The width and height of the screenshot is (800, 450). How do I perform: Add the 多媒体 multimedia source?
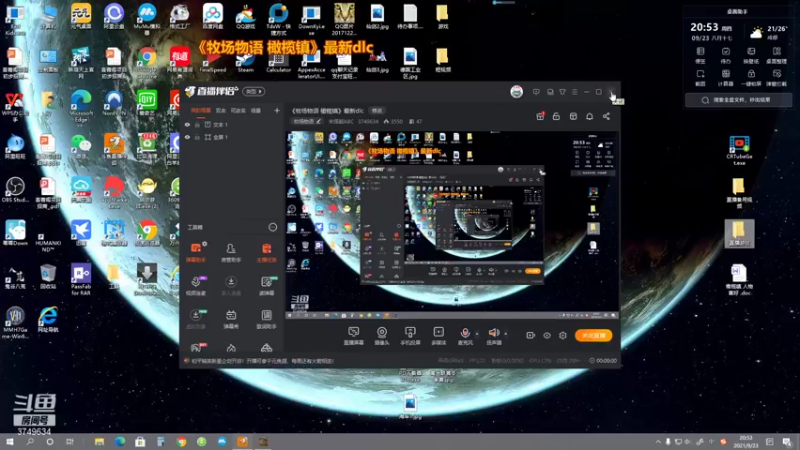[438, 336]
